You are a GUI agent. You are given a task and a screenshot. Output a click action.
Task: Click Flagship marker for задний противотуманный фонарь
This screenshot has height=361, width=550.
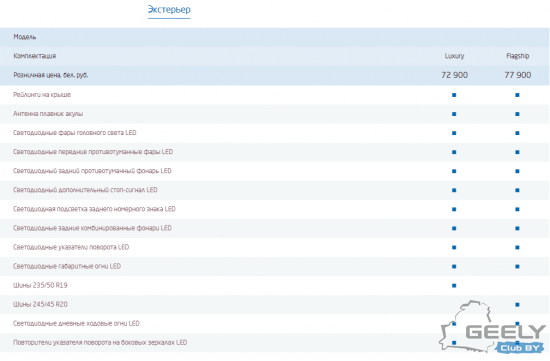pyautogui.click(x=517, y=171)
